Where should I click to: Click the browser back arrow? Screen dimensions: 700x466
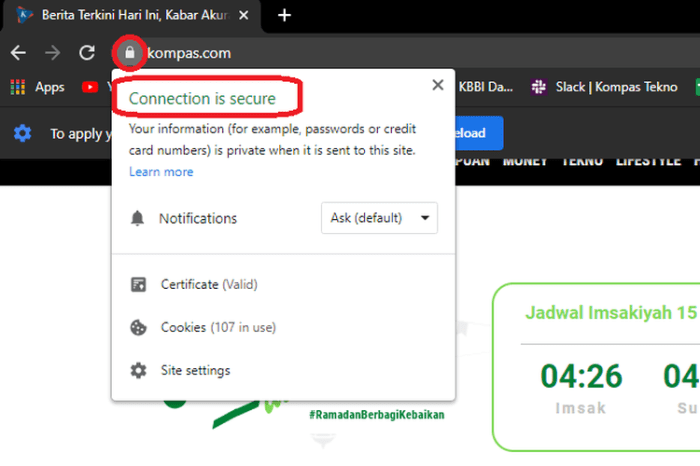(x=18, y=53)
